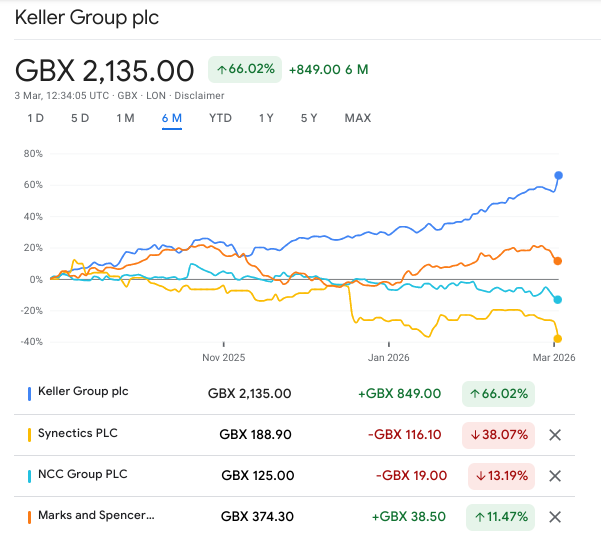Click Keller blue endpoint dot on chart
601x537 pixels.
click(558, 176)
